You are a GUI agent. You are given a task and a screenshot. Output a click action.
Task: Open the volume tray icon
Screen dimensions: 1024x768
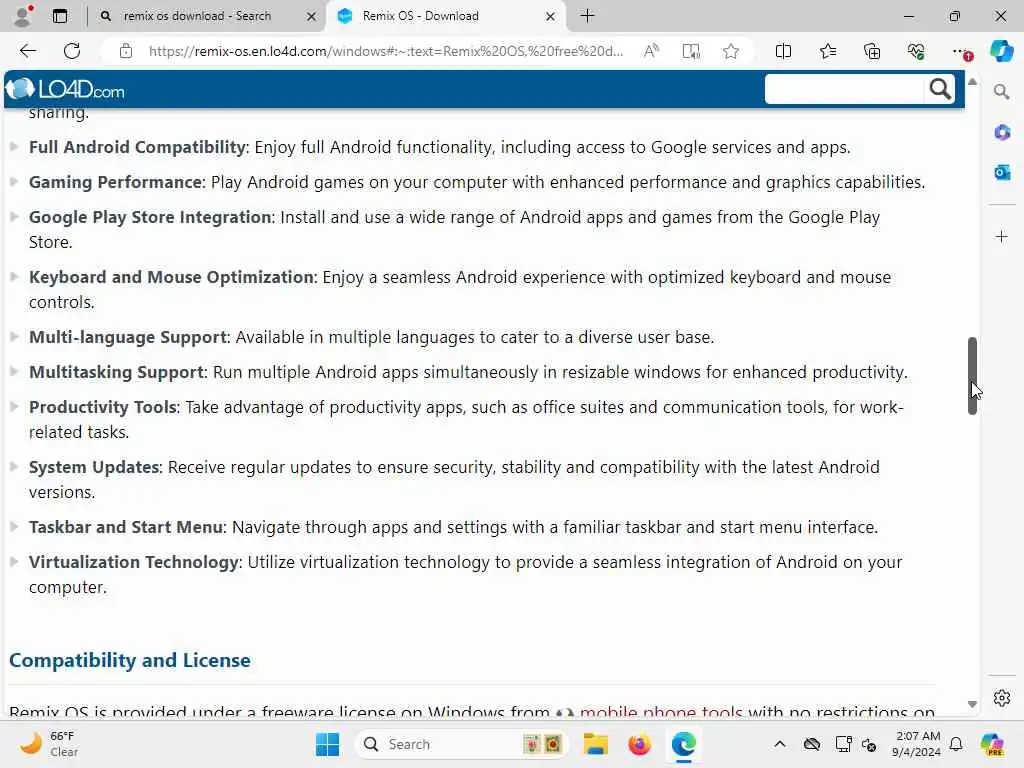click(869, 744)
